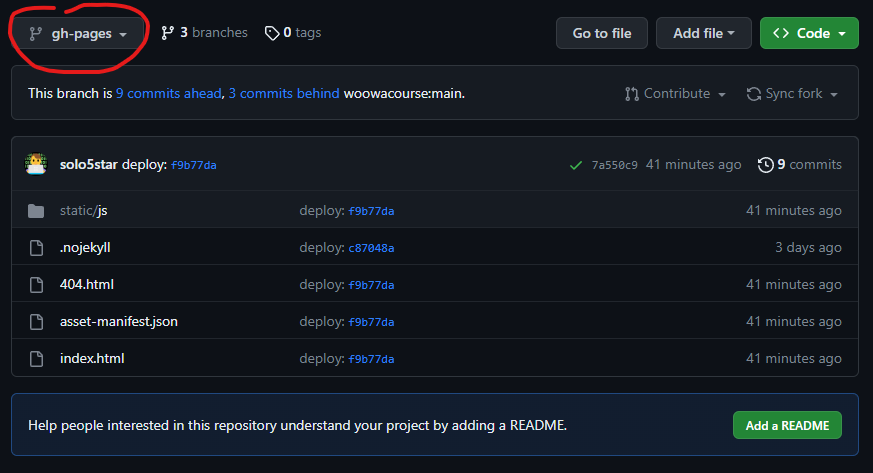873x473 pixels.
Task: Click 41 minutes ago in commit header
Action: coord(693,165)
